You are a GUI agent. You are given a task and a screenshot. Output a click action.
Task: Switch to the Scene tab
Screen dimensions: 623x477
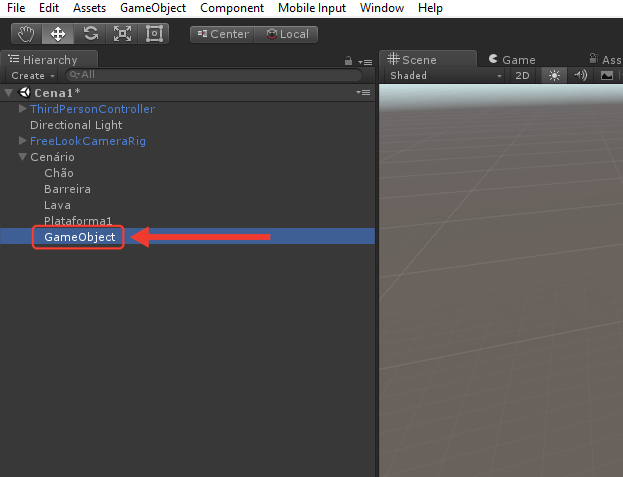pyautogui.click(x=428, y=60)
